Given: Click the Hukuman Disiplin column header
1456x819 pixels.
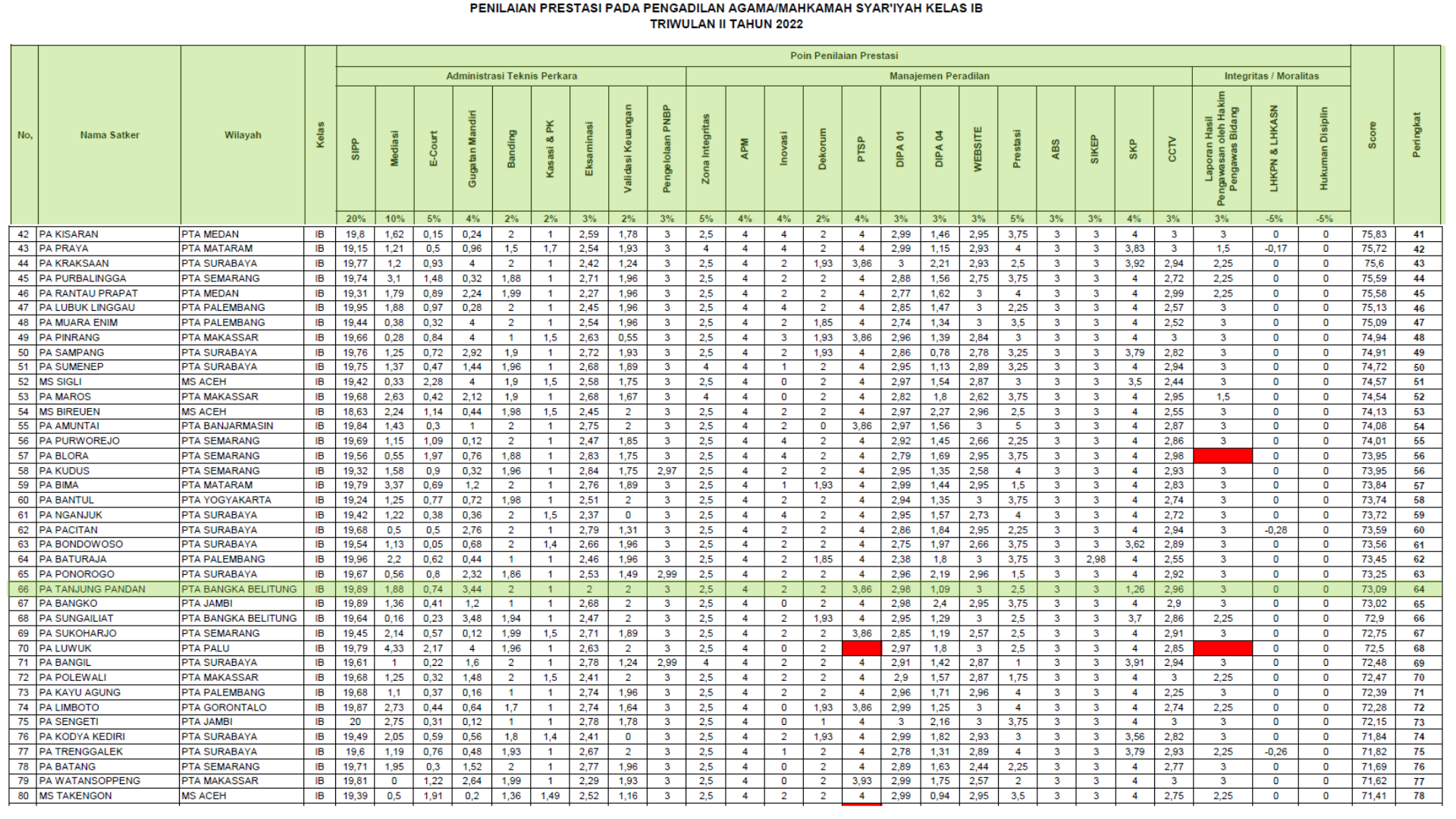Looking at the screenshot, I should point(1324,149).
